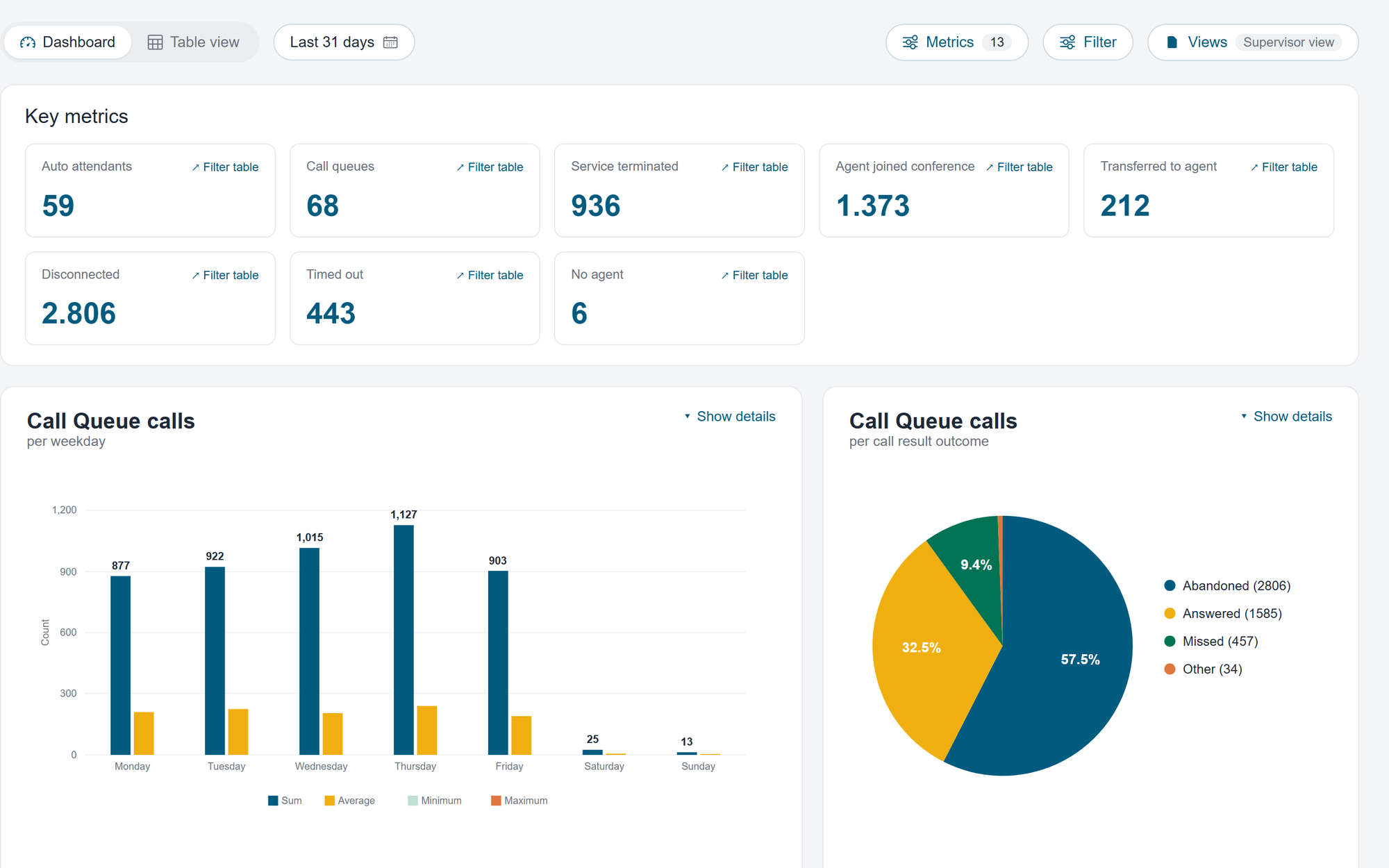Toggle the Minimum series in bar chart legend
The image size is (1389, 868).
[435, 801]
